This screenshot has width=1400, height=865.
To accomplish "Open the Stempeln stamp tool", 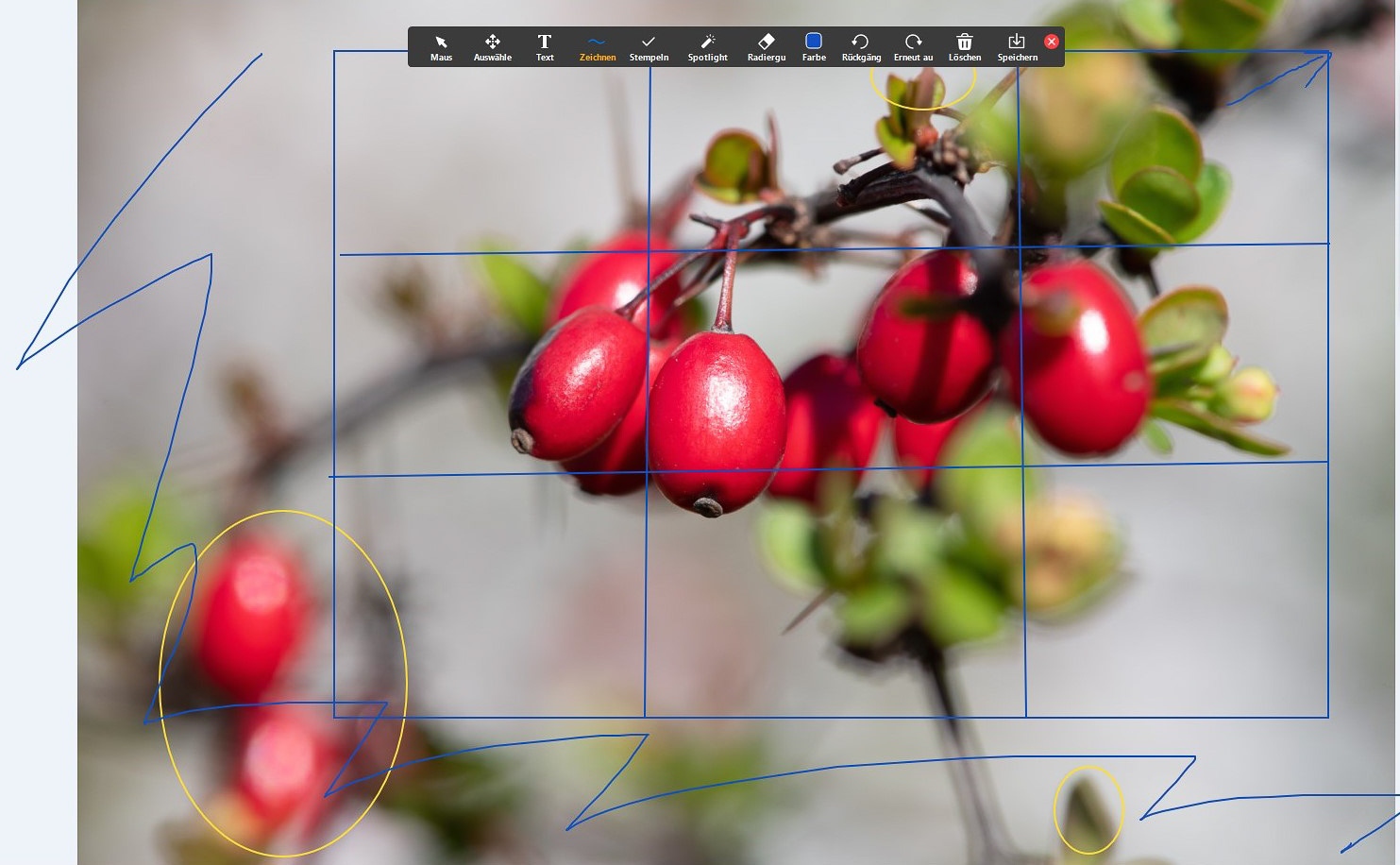I will coord(649,46).
